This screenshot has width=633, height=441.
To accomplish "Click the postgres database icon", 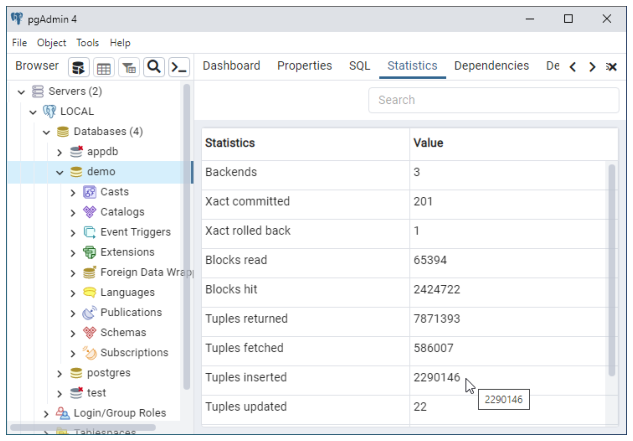I will [76, 373].
